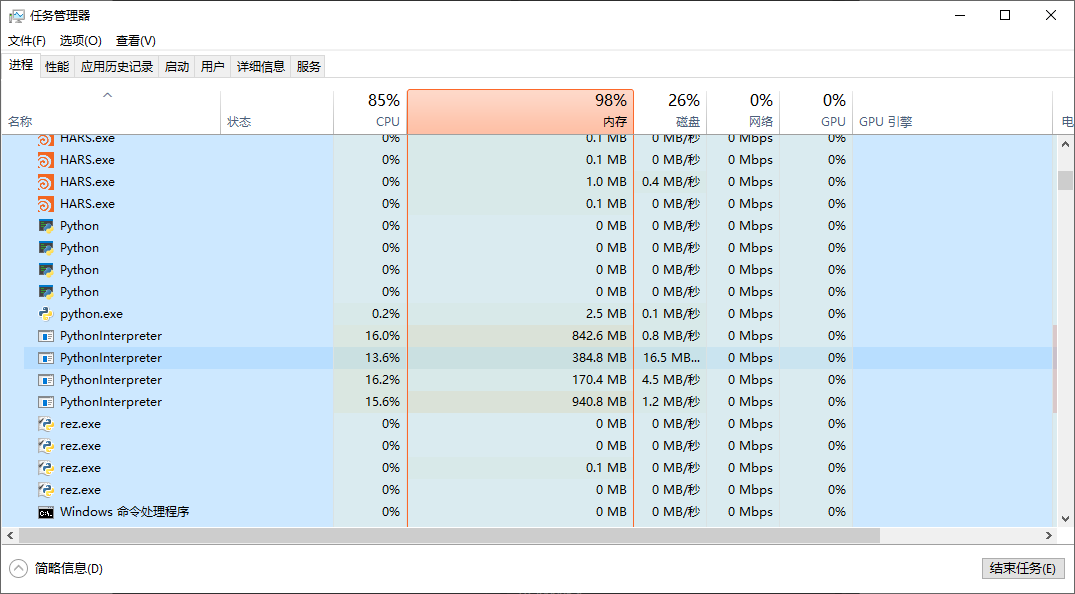
Task: Click the Task Manager icon in title bar
Action: pos(16,15)
